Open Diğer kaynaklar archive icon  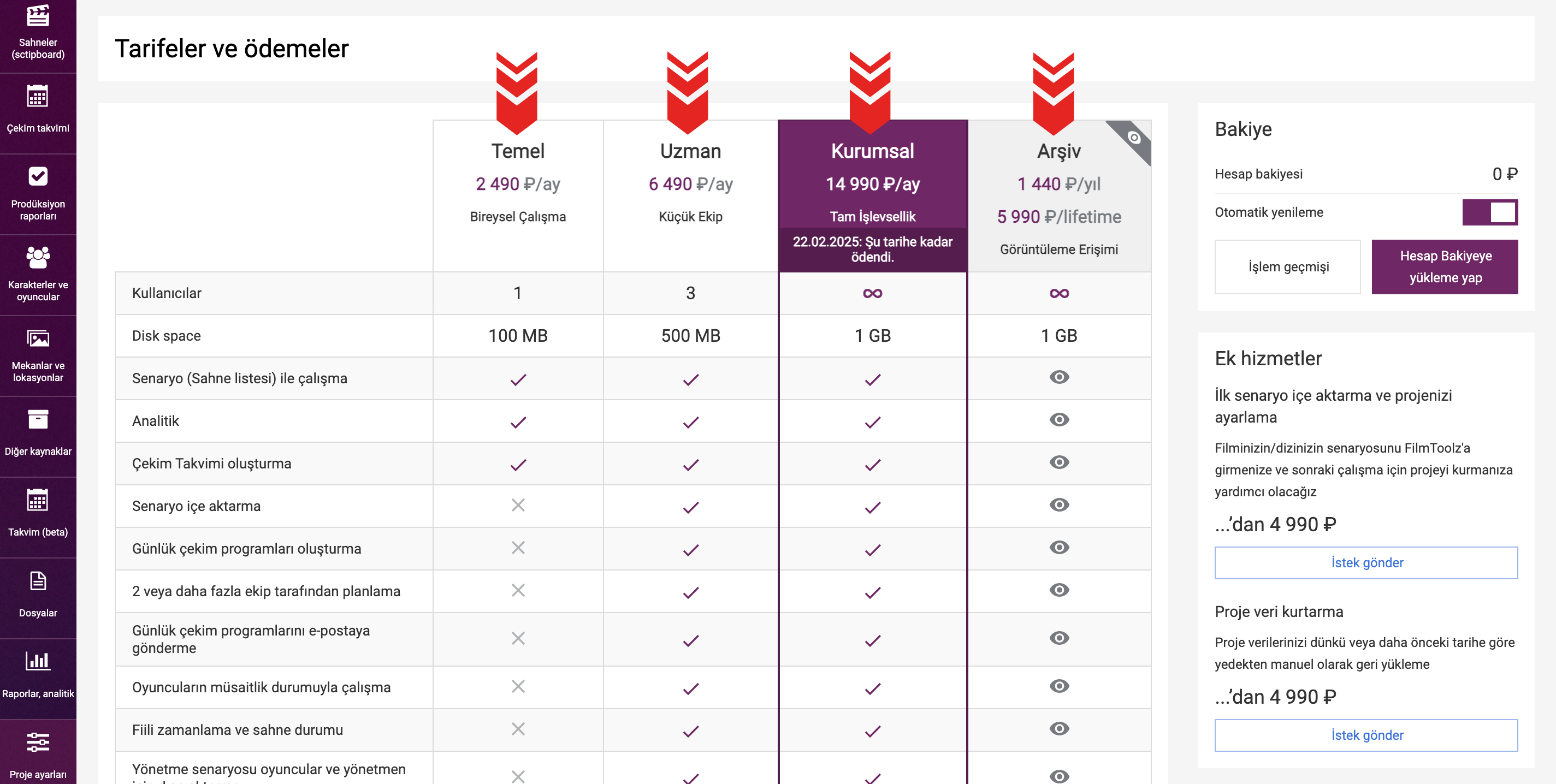[x=38, y=419]
